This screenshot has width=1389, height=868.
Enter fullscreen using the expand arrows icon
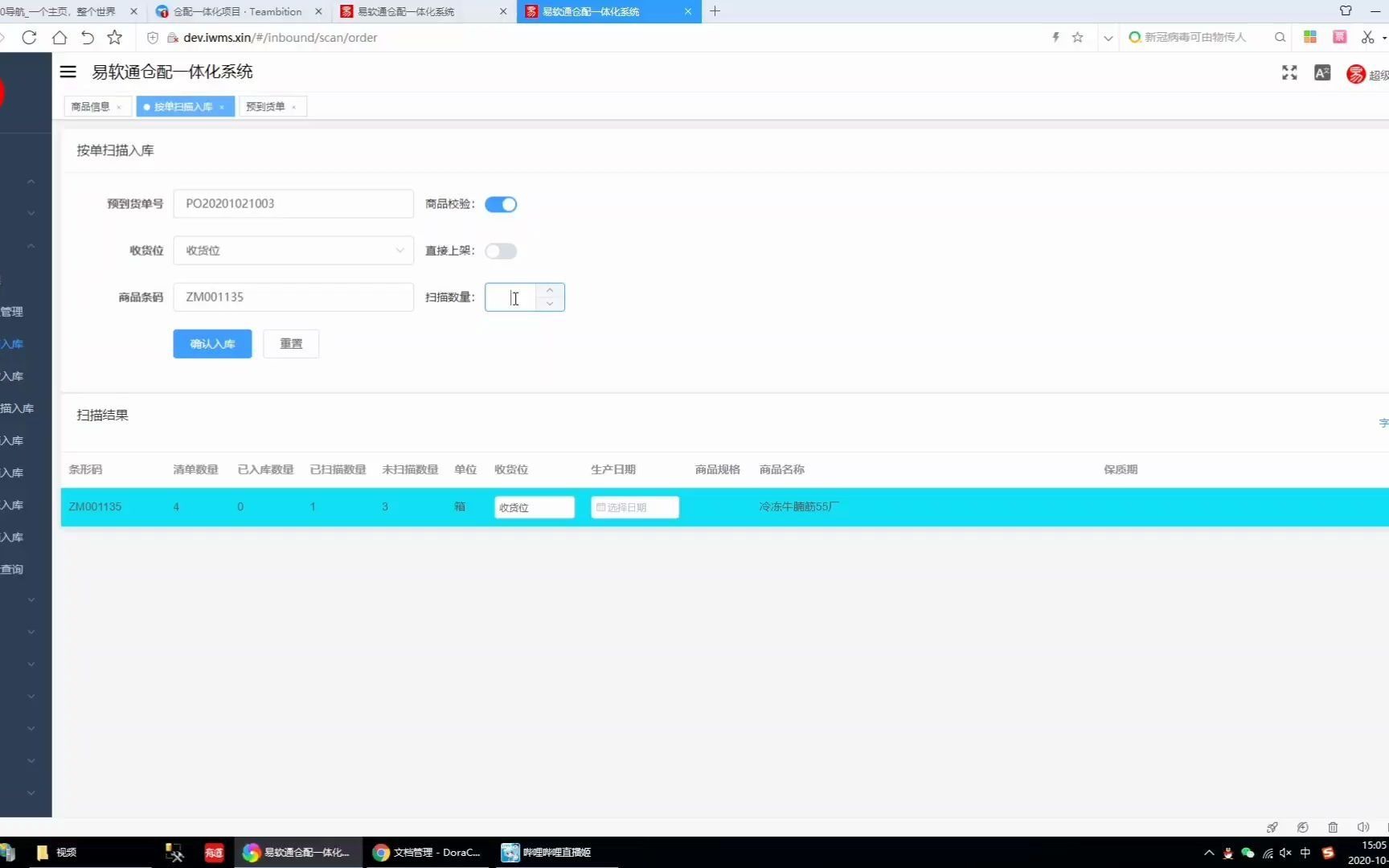click(x=1289, y=73)
